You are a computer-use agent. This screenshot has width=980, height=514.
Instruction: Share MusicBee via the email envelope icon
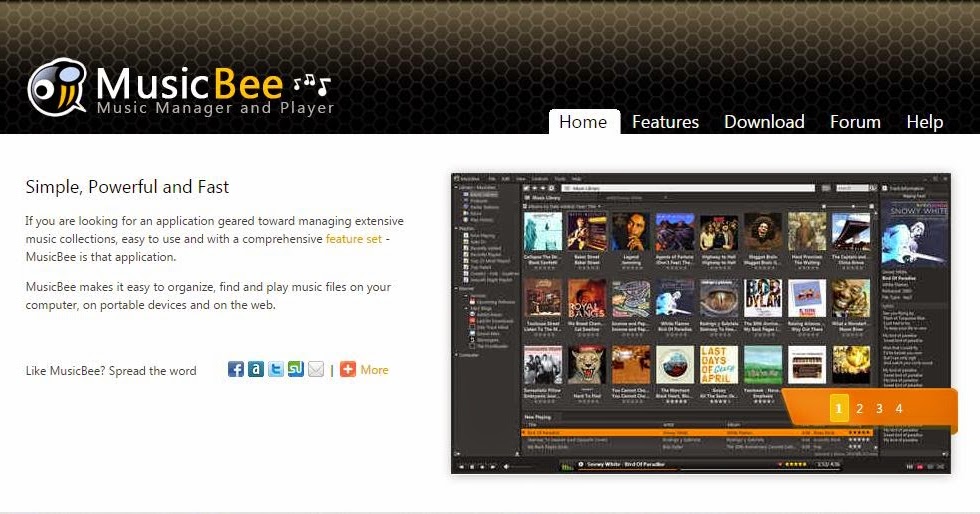pyautogui.click(x=316, y=370)
